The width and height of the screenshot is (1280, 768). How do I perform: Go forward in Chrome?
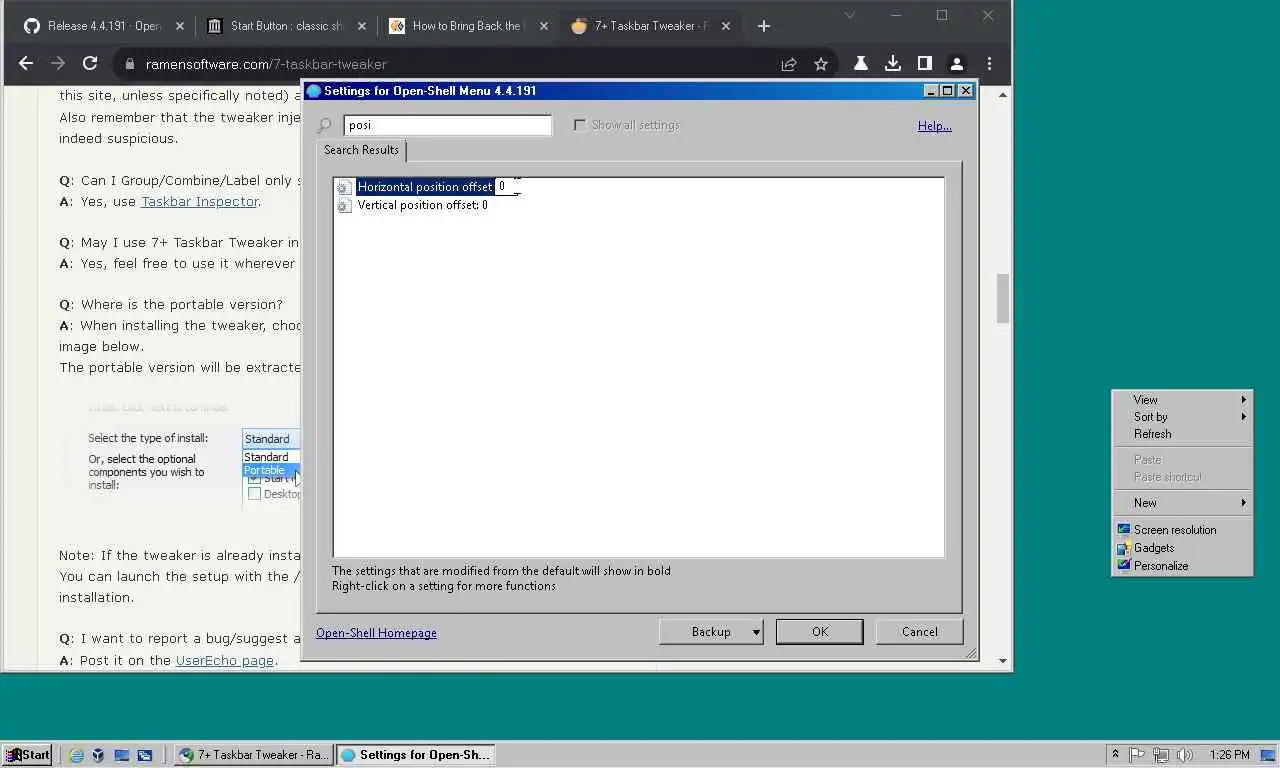(58, 63)
